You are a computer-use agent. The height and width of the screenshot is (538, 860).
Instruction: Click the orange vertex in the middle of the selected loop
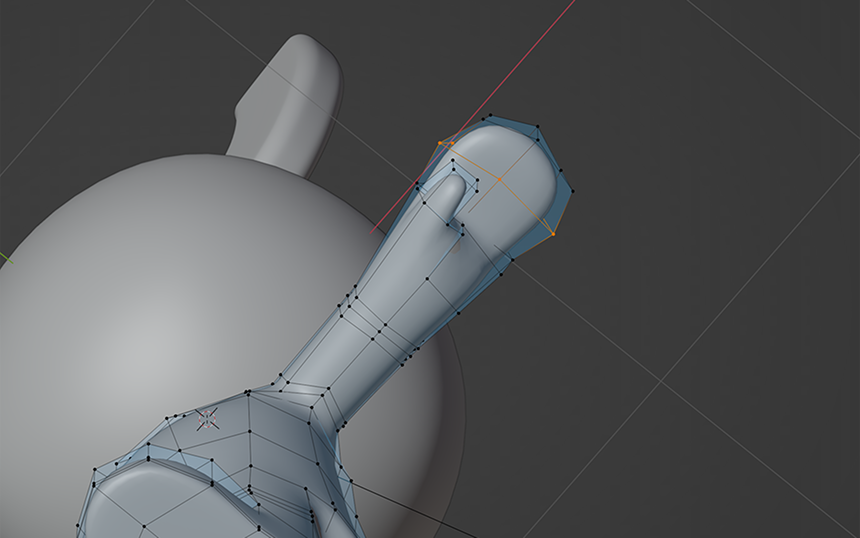[500, 181]
